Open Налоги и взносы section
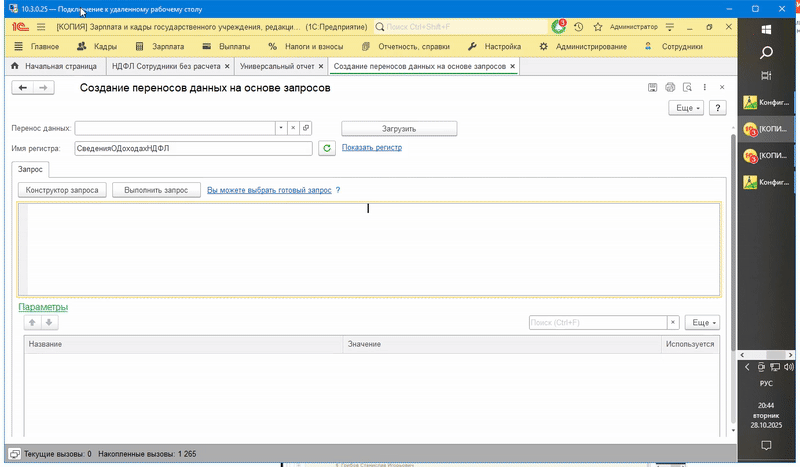 pyautogui.click(x=306, y=46)
